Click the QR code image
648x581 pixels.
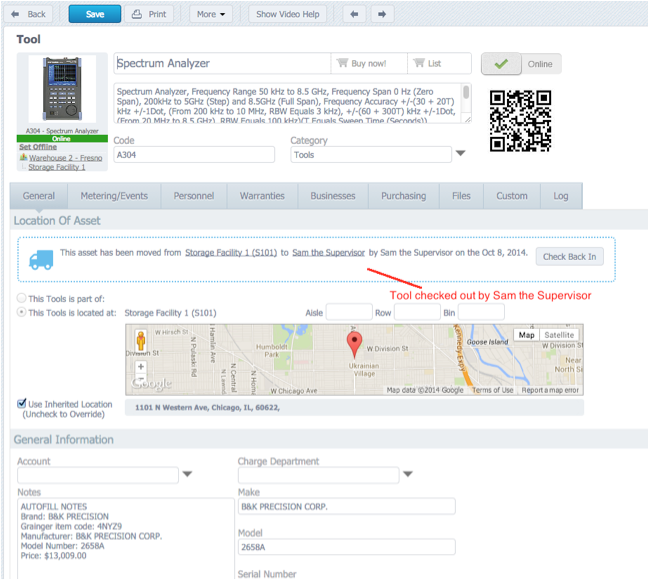coord(520,121)
